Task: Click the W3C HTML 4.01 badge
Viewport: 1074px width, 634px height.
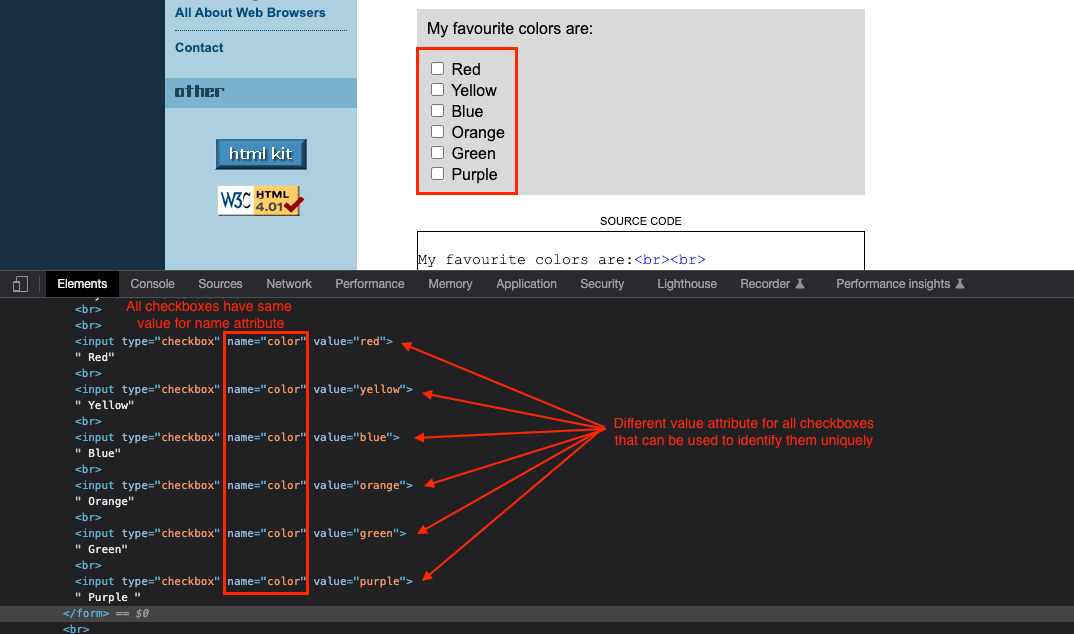Action: pos(260,200)
